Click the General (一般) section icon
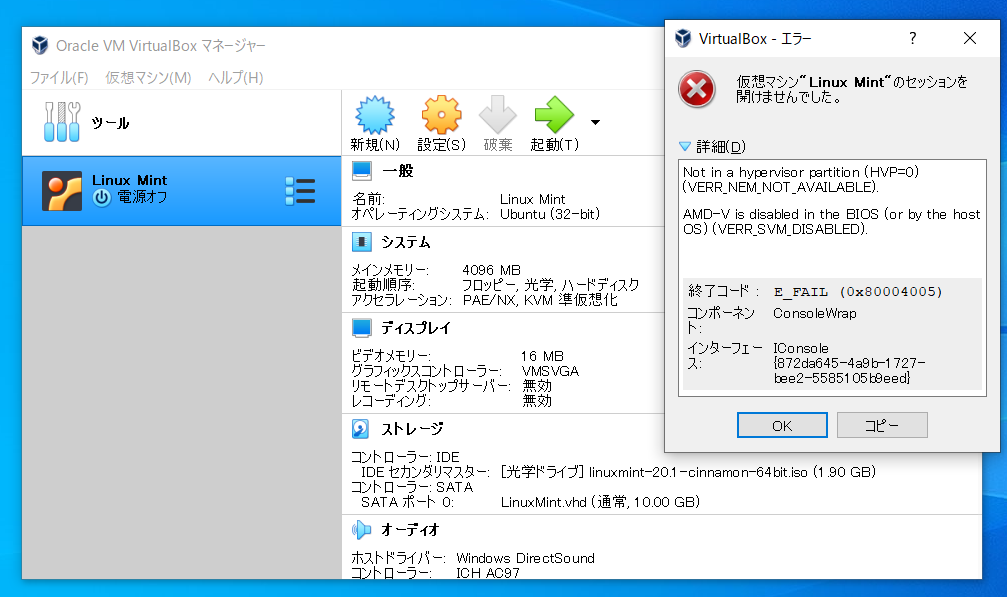The image size is (1007, 597). [362, 171]
